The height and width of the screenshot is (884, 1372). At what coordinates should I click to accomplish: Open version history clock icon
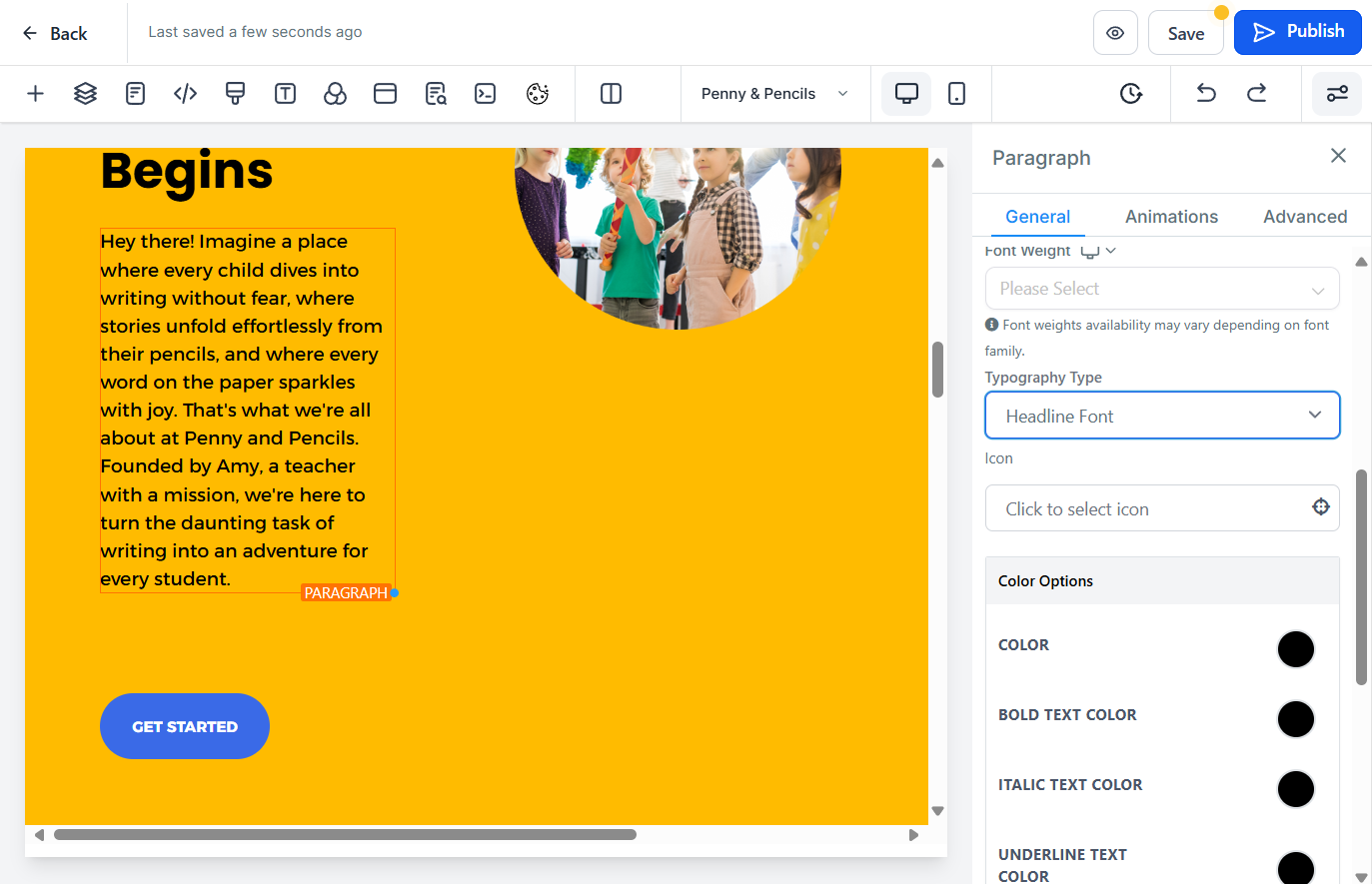pyautogui.click(x=1131, y=94)
